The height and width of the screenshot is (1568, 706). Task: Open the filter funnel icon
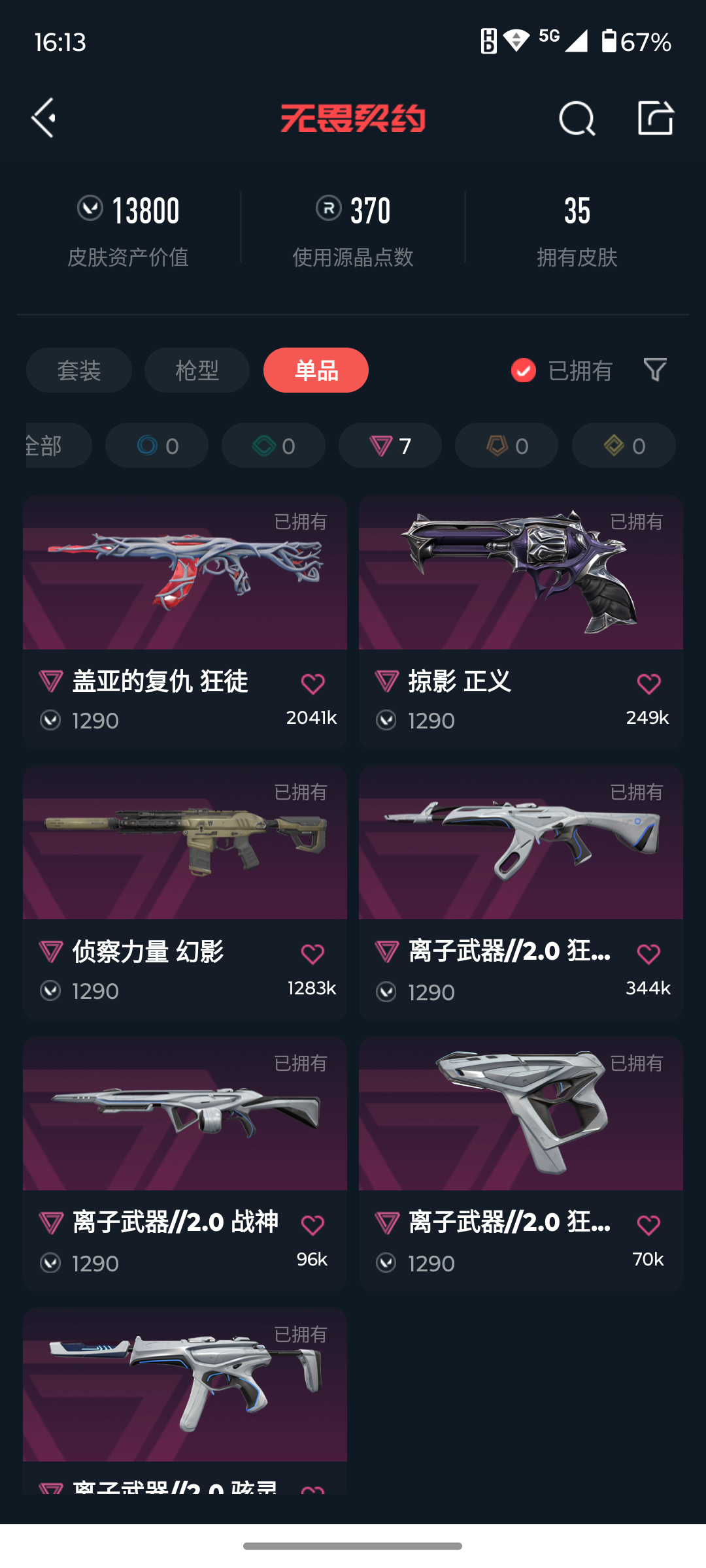click(655, 370)
